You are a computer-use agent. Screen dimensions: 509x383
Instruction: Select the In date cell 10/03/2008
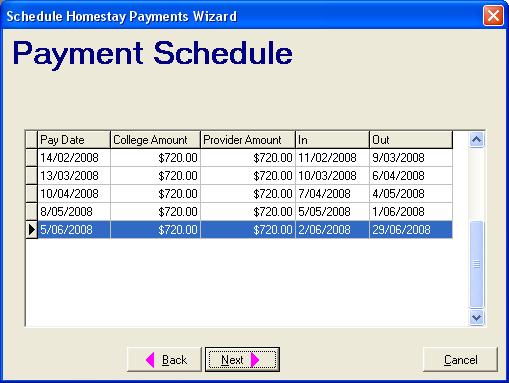333,175
